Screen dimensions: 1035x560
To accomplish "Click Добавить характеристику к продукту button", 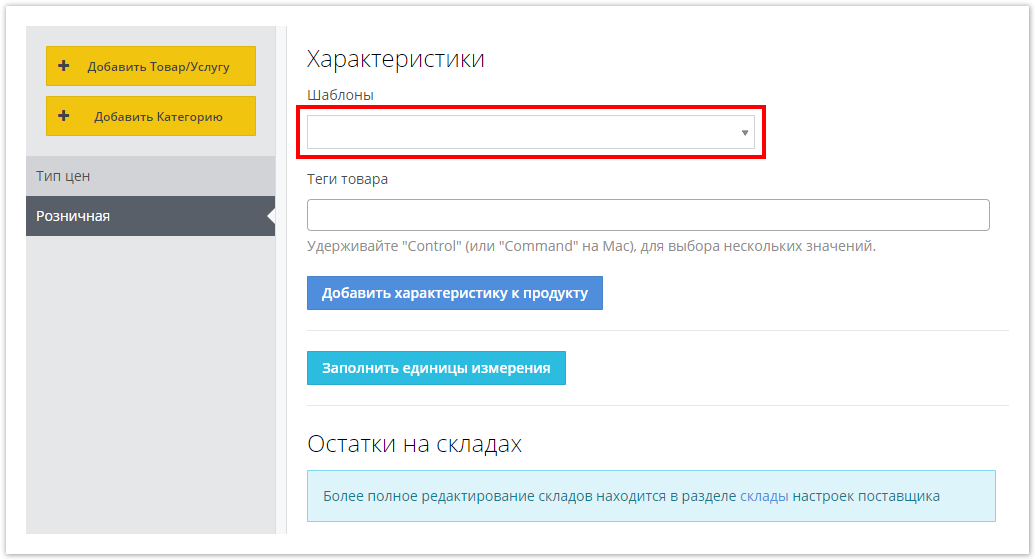I will click(455, 293).
